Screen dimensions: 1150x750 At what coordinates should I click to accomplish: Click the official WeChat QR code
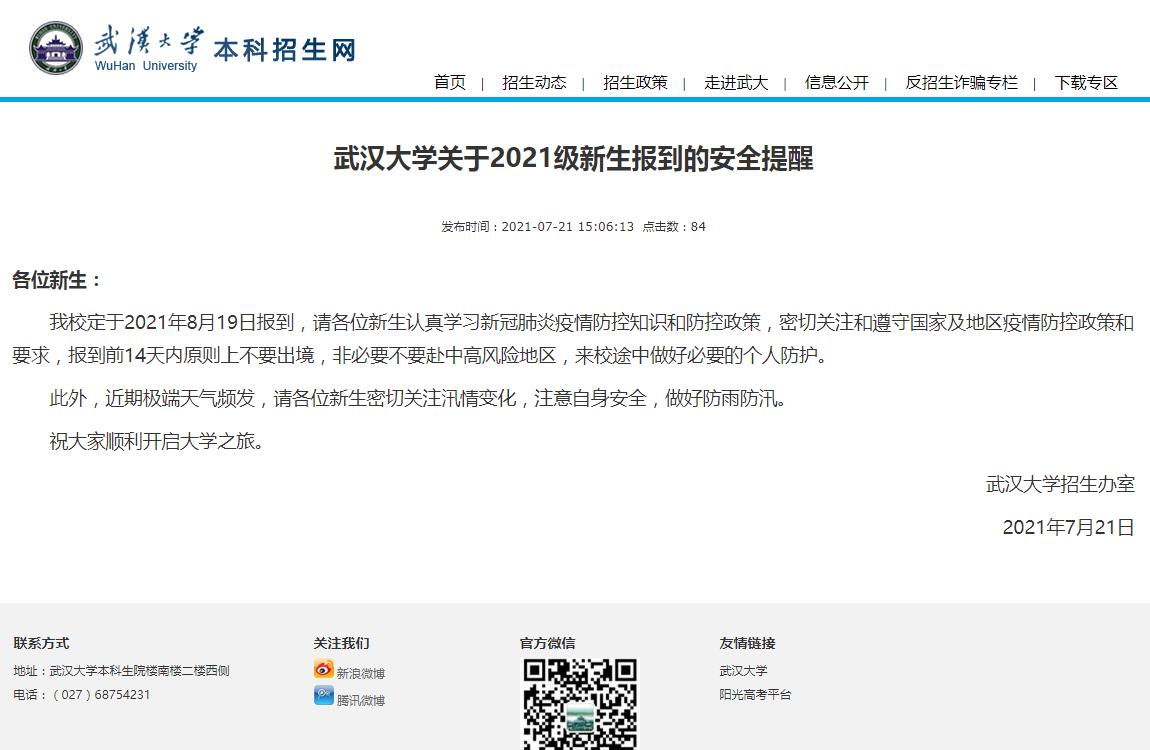pos(580,703)
